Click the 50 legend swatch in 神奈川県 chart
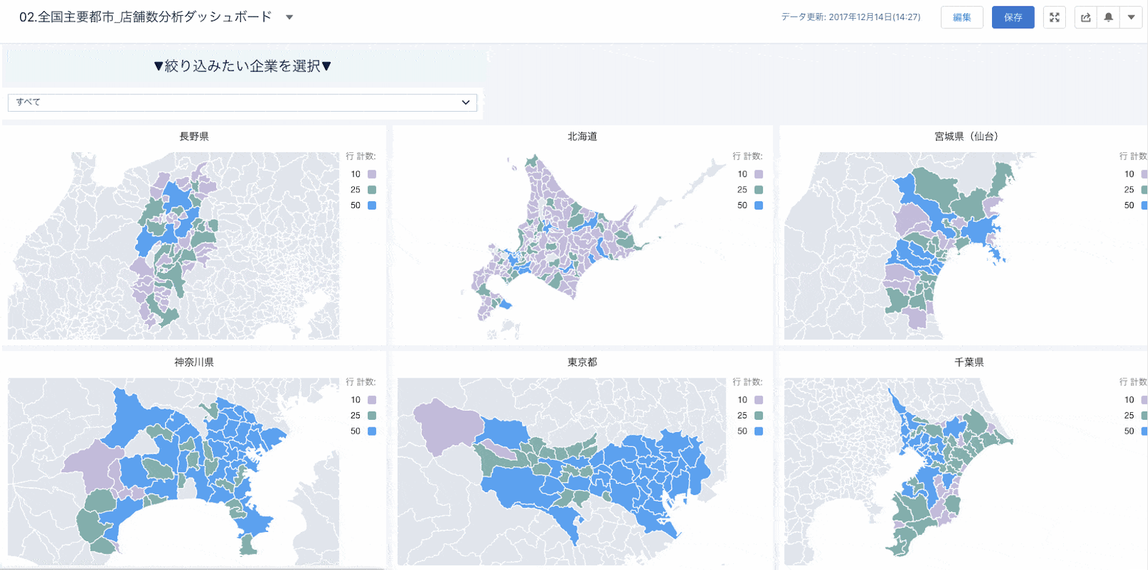 [372, 431]
